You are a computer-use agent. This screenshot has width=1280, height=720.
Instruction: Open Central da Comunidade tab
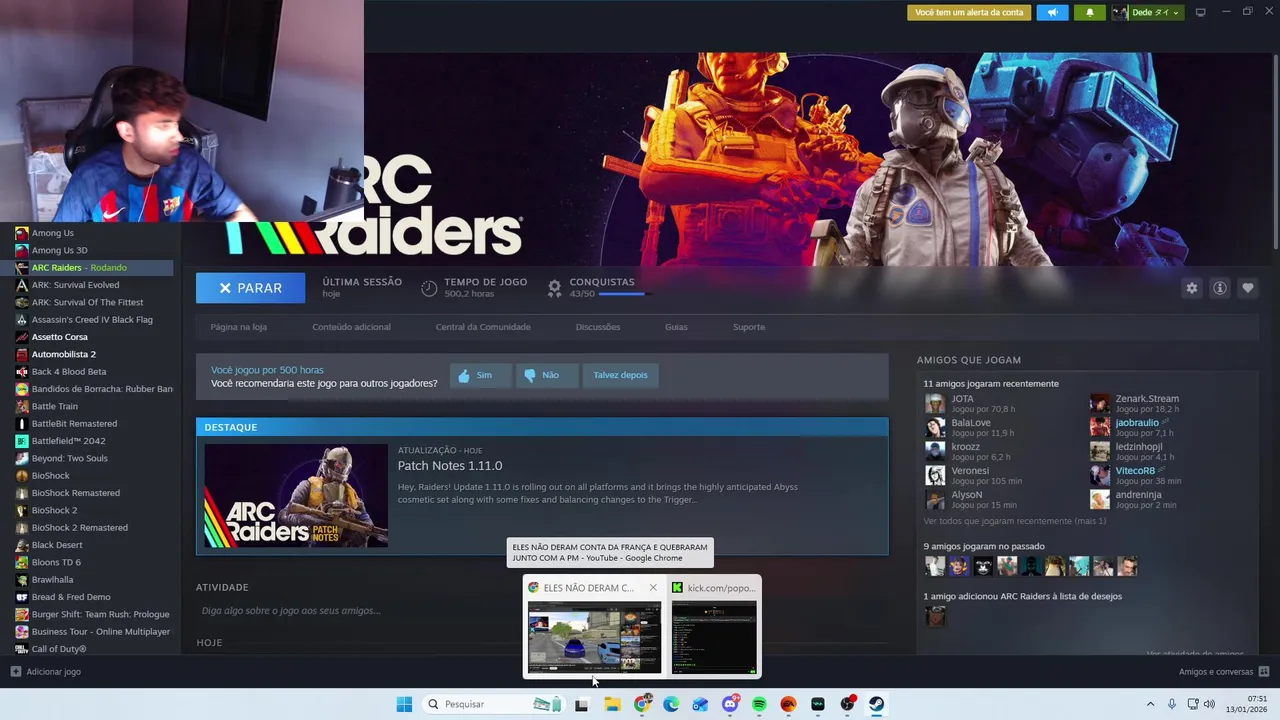(483, 327)
